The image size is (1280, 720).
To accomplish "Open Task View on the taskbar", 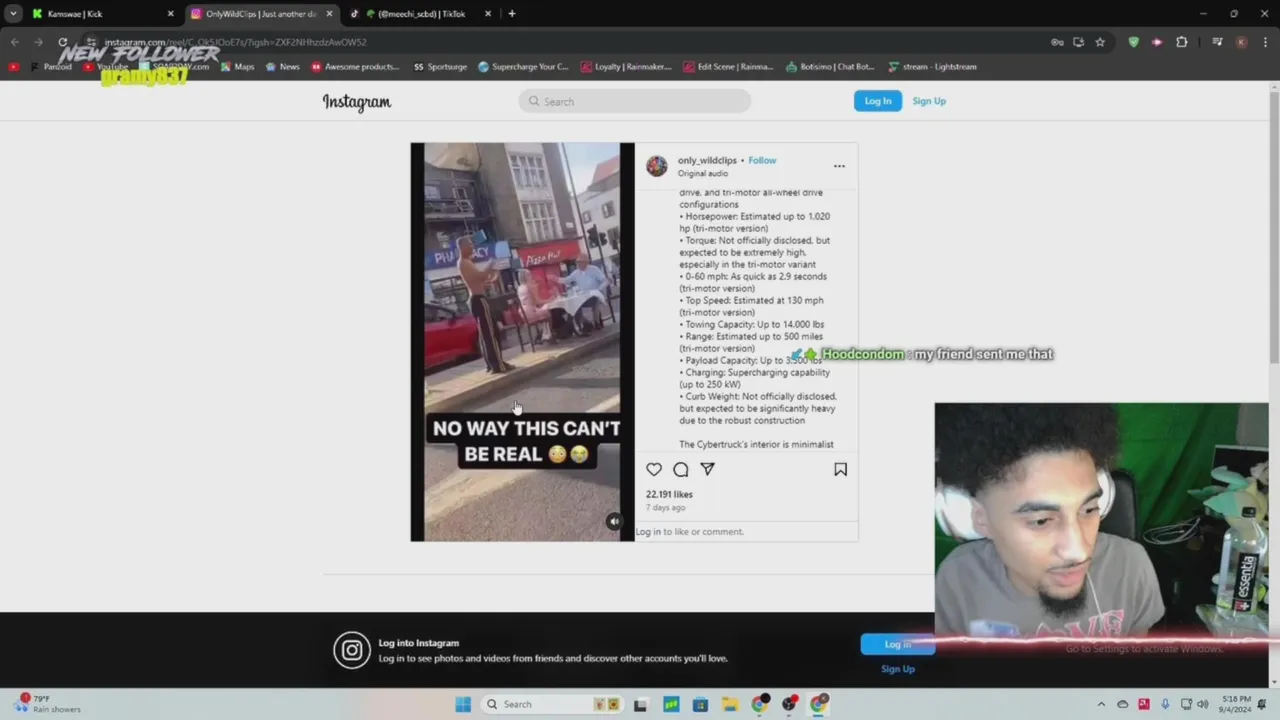I will [640, 704].
